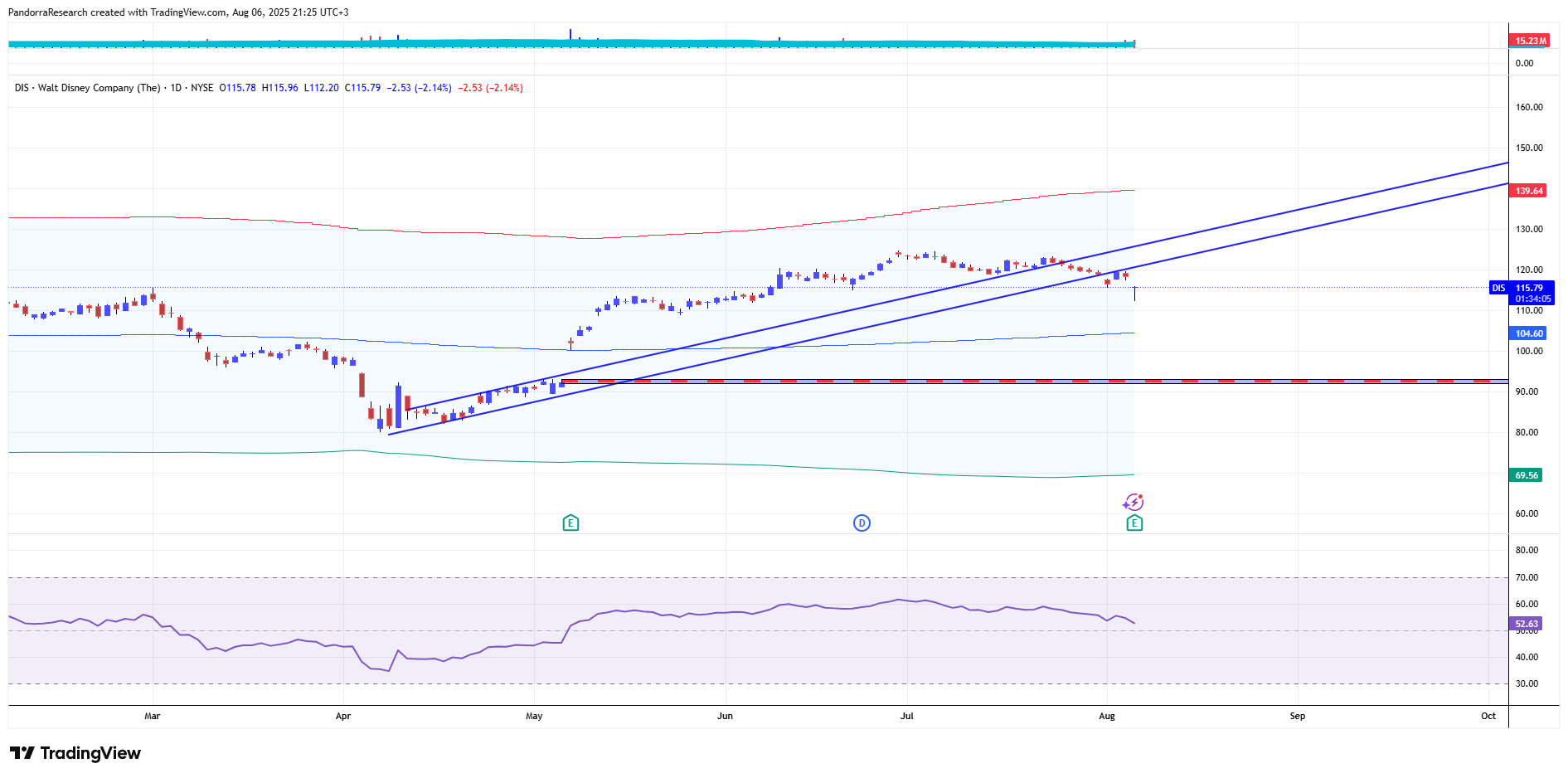Click the blue 104.60 price label

(x=1528, y=333)
